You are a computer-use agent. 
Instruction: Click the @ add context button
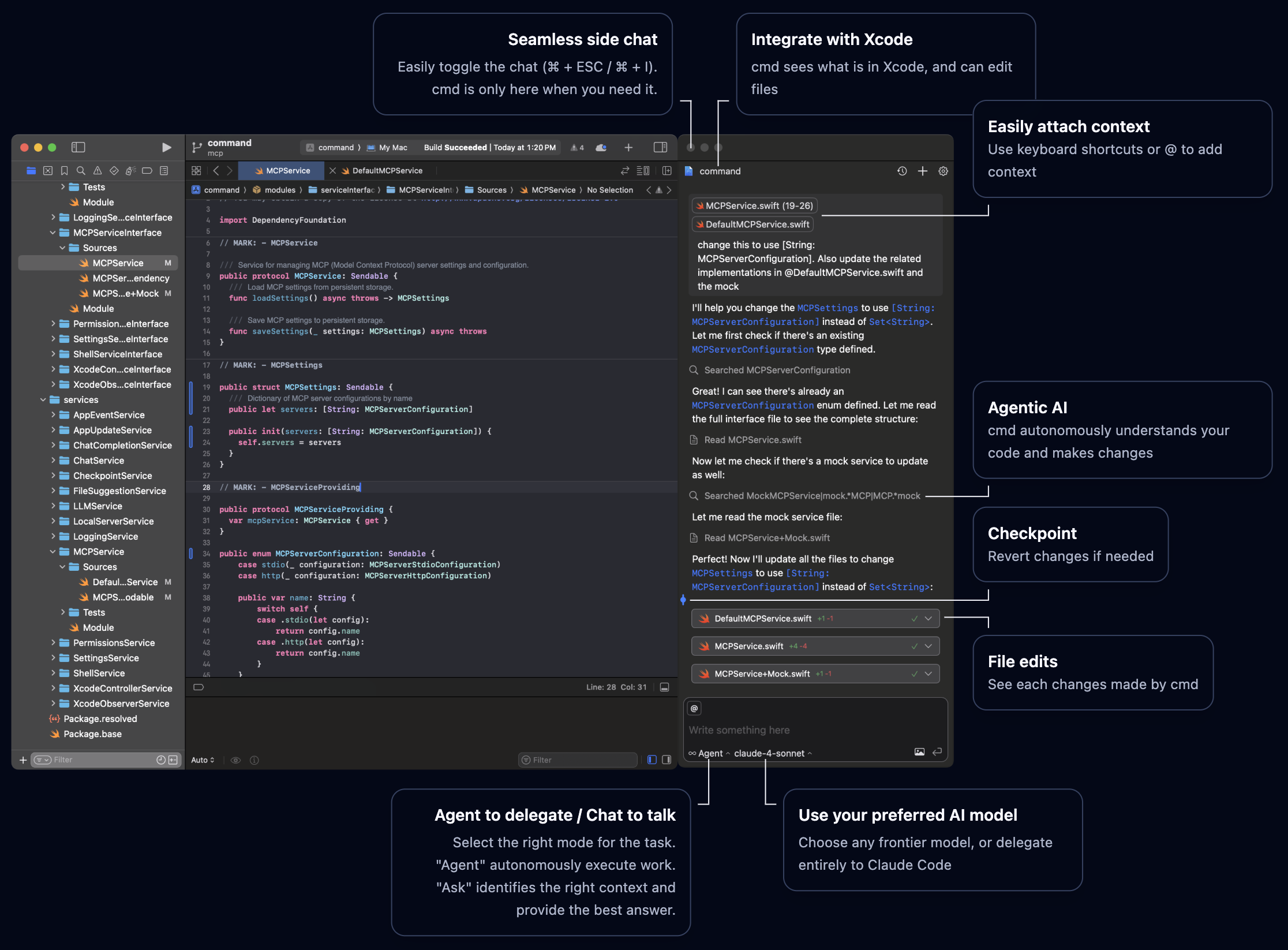pos(694,708)
